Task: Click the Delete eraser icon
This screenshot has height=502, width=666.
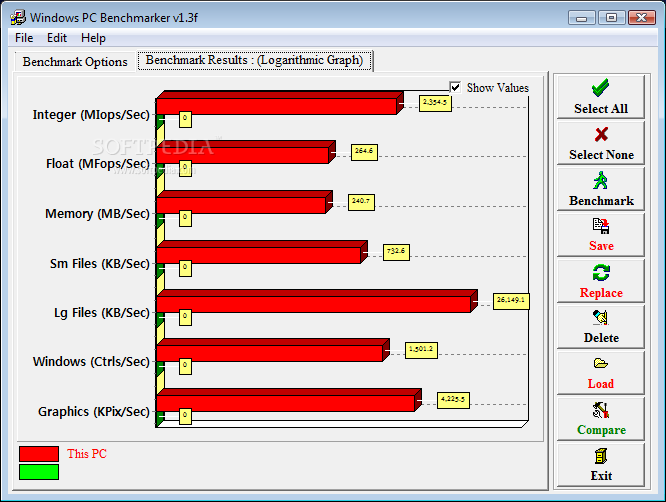Action: click(x=601, y=317)
